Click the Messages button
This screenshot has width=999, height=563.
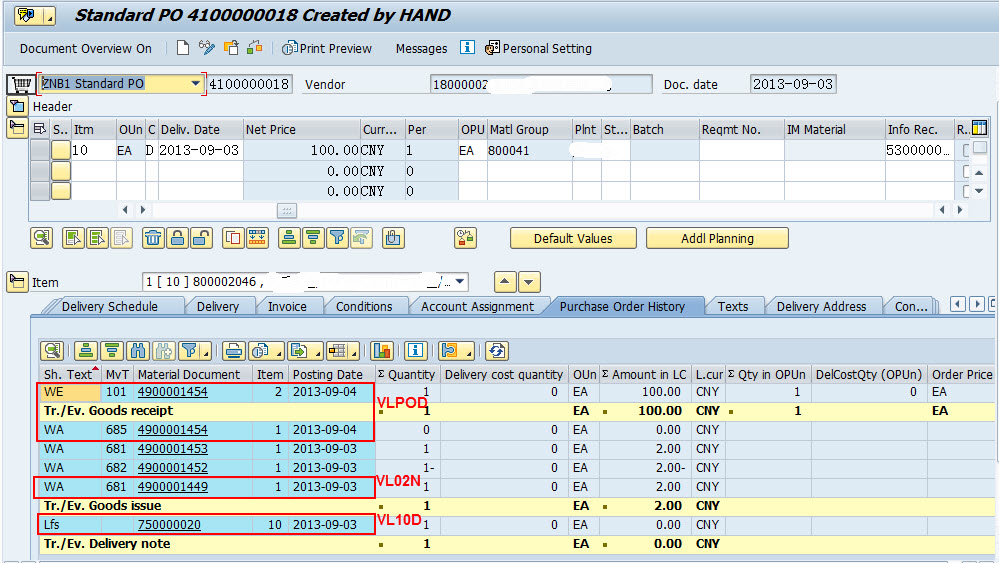[x=421, y=48]
